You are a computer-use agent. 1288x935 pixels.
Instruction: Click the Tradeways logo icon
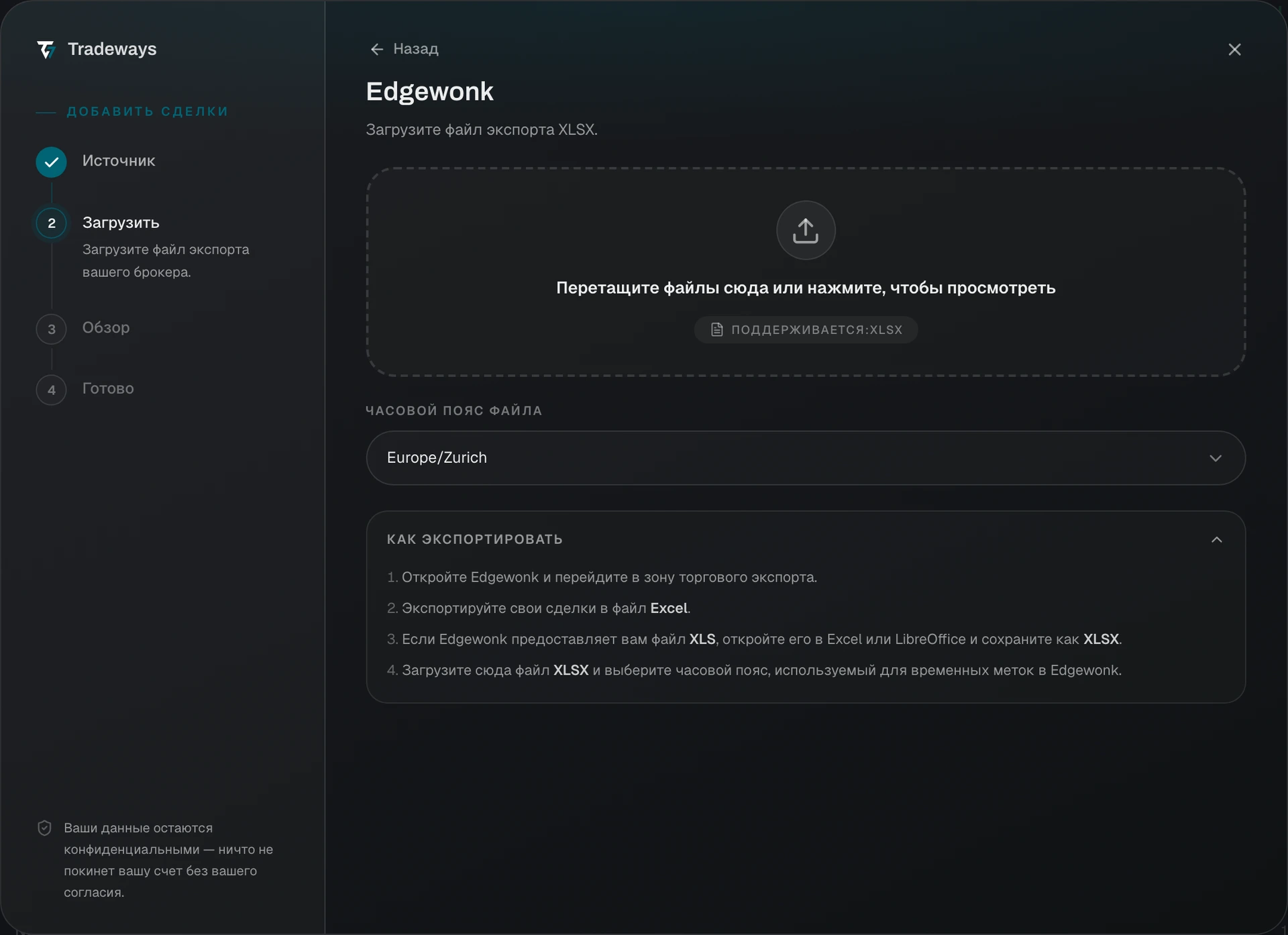click(46, 50)
